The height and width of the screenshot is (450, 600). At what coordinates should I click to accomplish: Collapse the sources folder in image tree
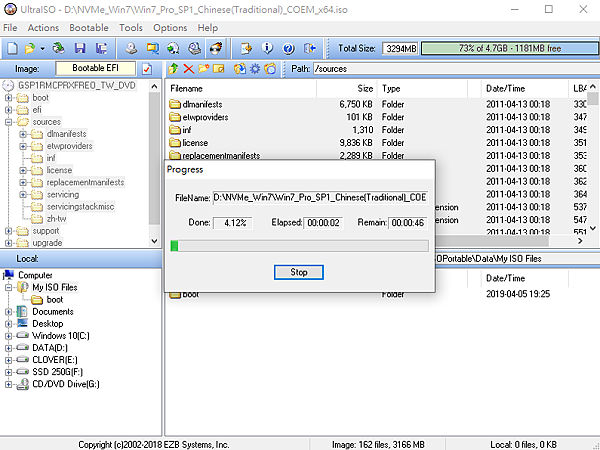click(x=8, y=122)
